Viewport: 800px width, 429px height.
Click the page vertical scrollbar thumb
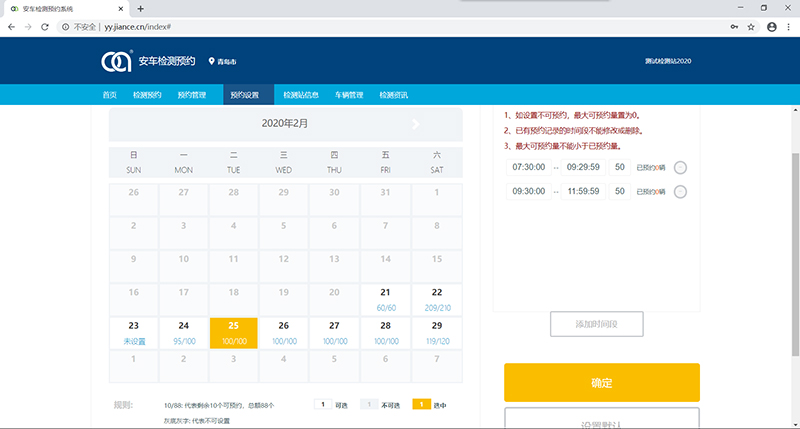[795, 254]
